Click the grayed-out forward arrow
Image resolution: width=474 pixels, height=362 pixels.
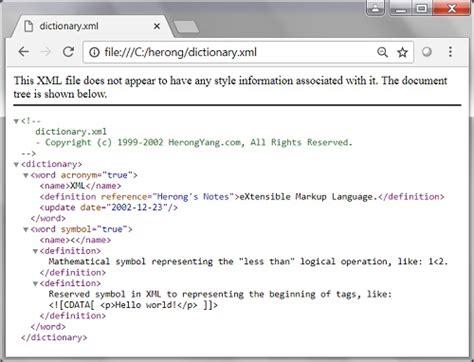tap(46, 52)
